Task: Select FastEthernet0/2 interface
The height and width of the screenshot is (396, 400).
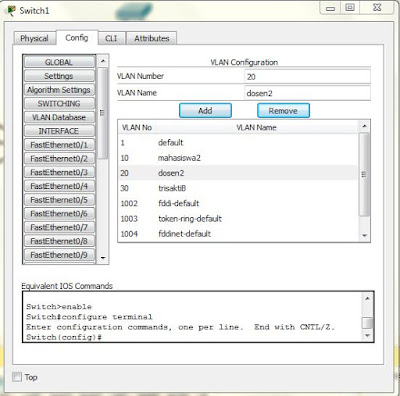Action: coord(59,158)
